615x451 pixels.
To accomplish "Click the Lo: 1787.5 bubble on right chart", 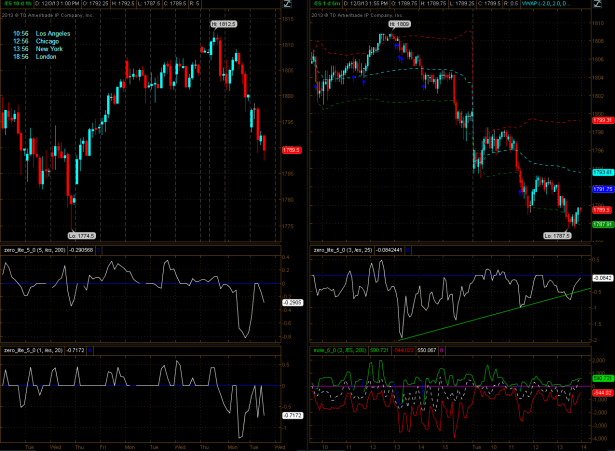I will tap(555, 234).
